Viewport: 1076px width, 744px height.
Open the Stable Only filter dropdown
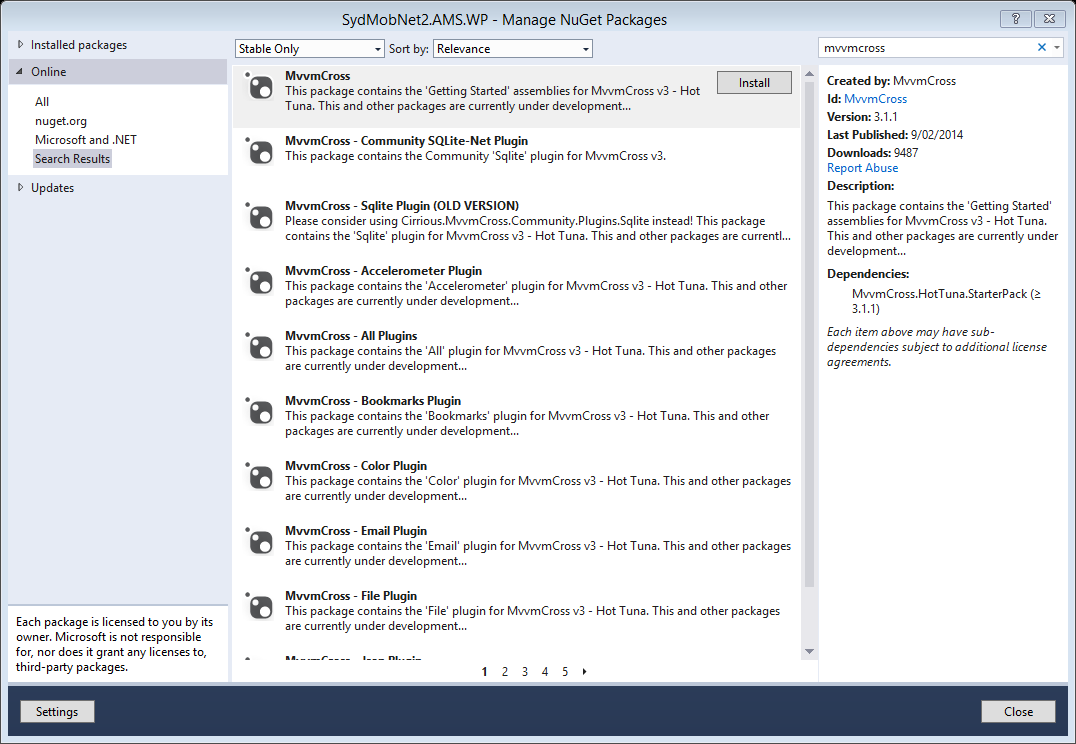tap(375, 48)
